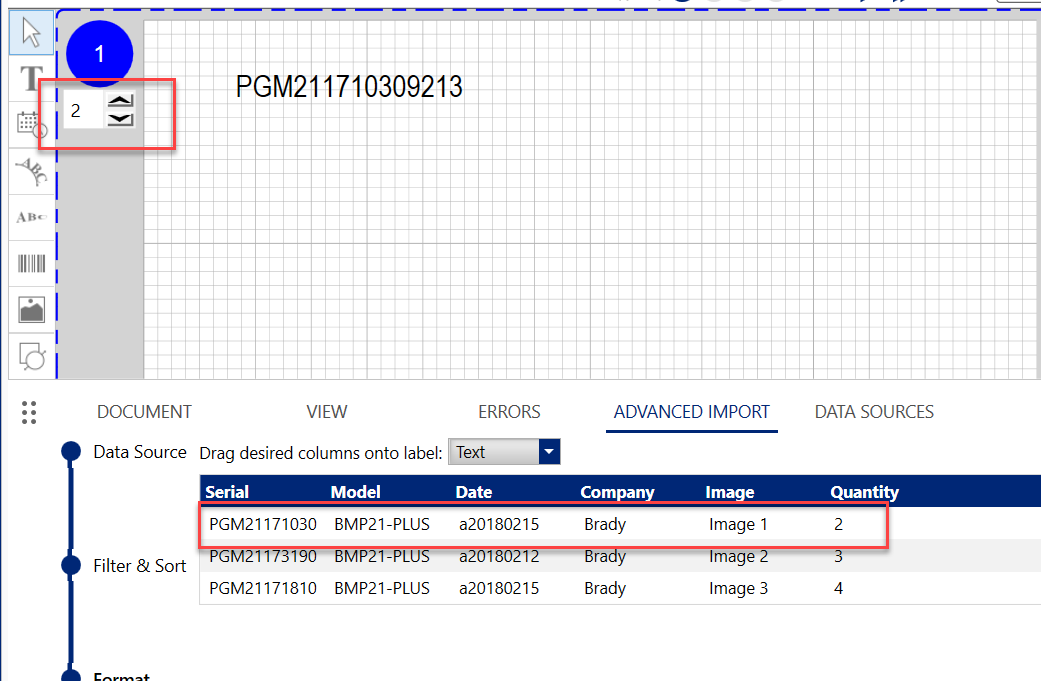Select the Data Source step
This screenshot has width=1041, height=681.
click(x=139, y=452)
